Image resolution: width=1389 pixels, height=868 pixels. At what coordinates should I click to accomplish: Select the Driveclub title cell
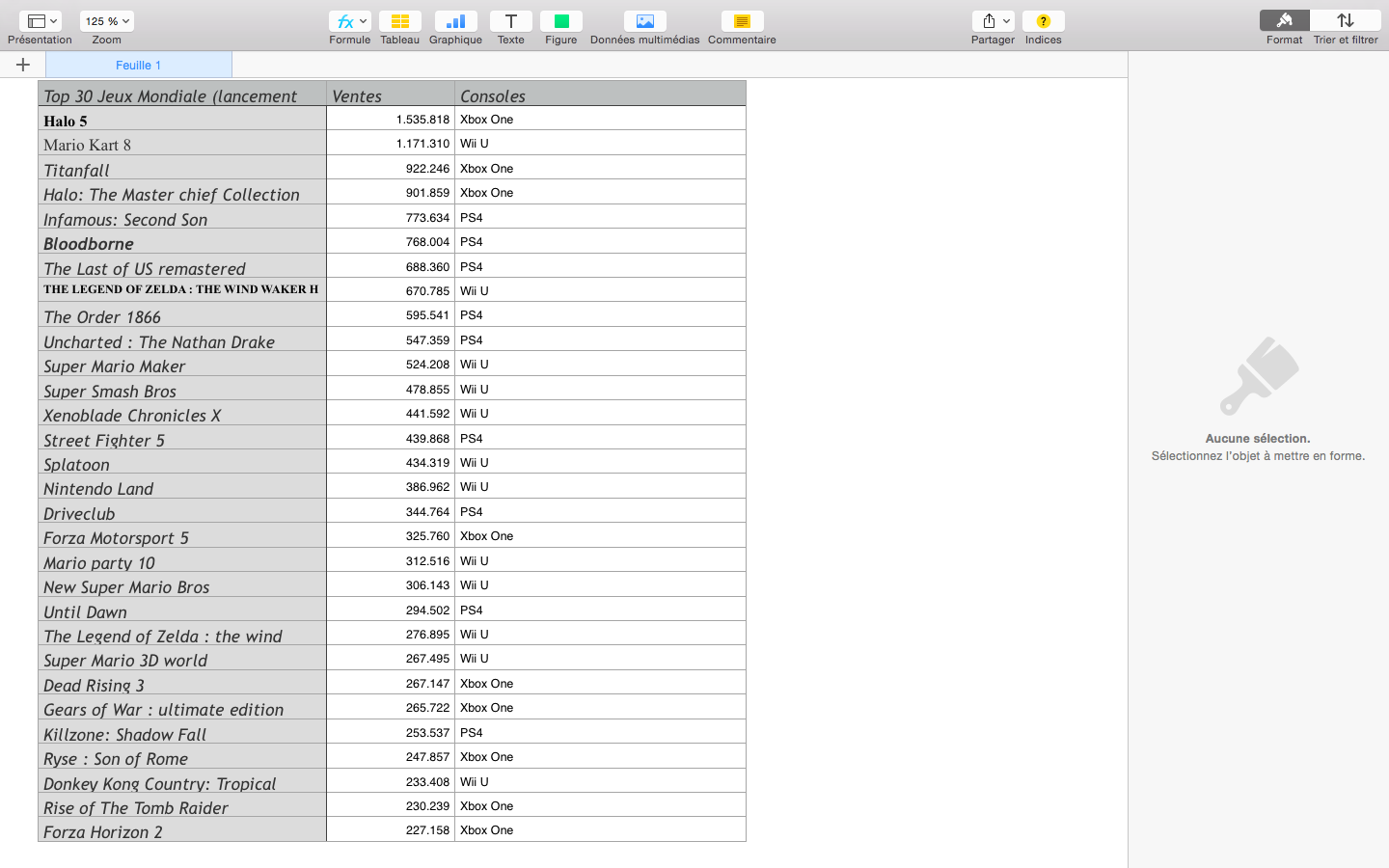(182, 511)
